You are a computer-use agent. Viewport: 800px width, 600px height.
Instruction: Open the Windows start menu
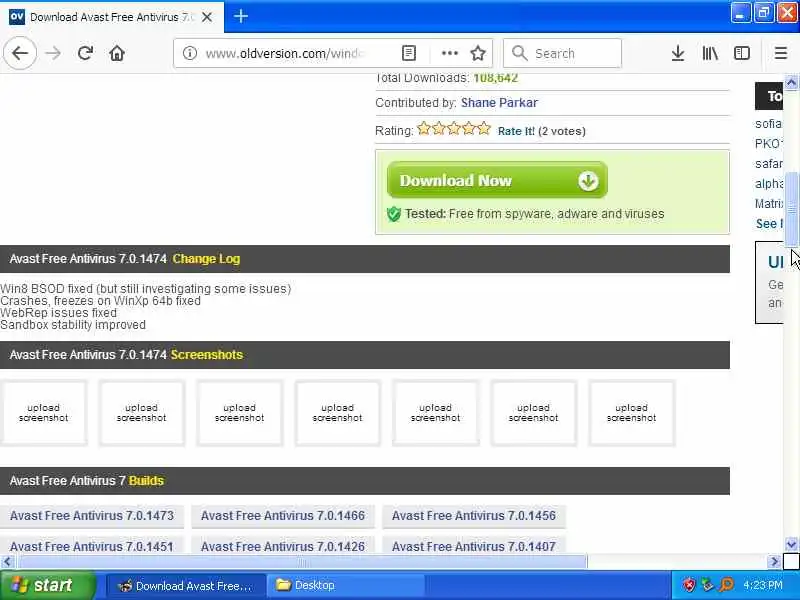[47, 585]
